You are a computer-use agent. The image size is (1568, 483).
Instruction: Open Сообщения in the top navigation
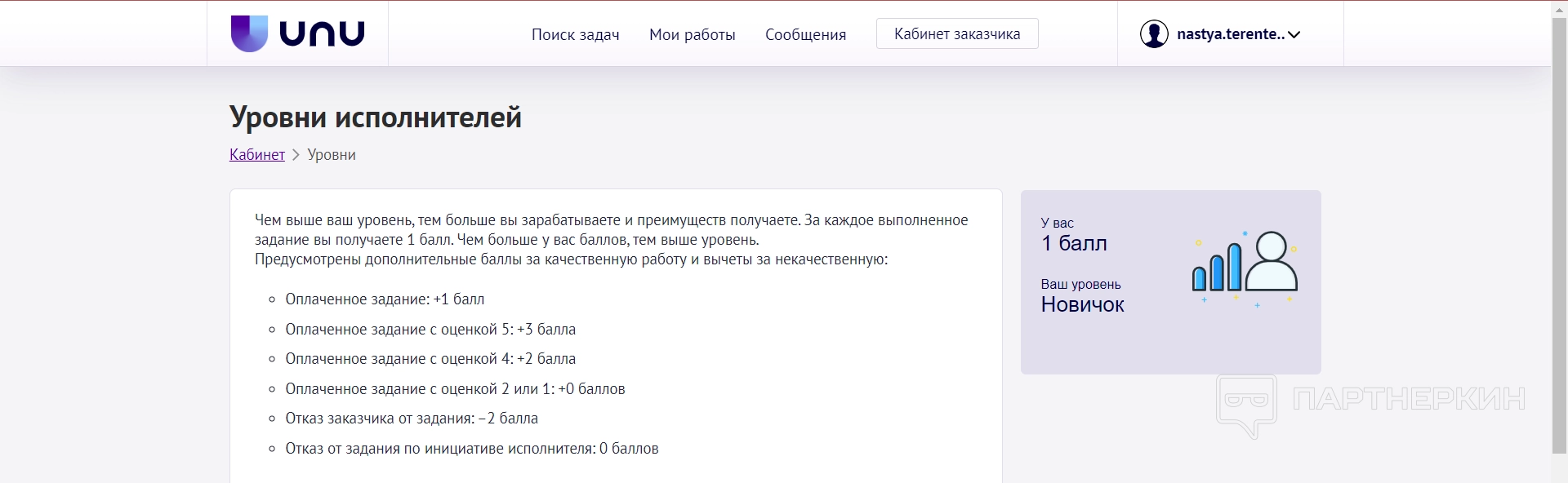click(x=805, y=34)
